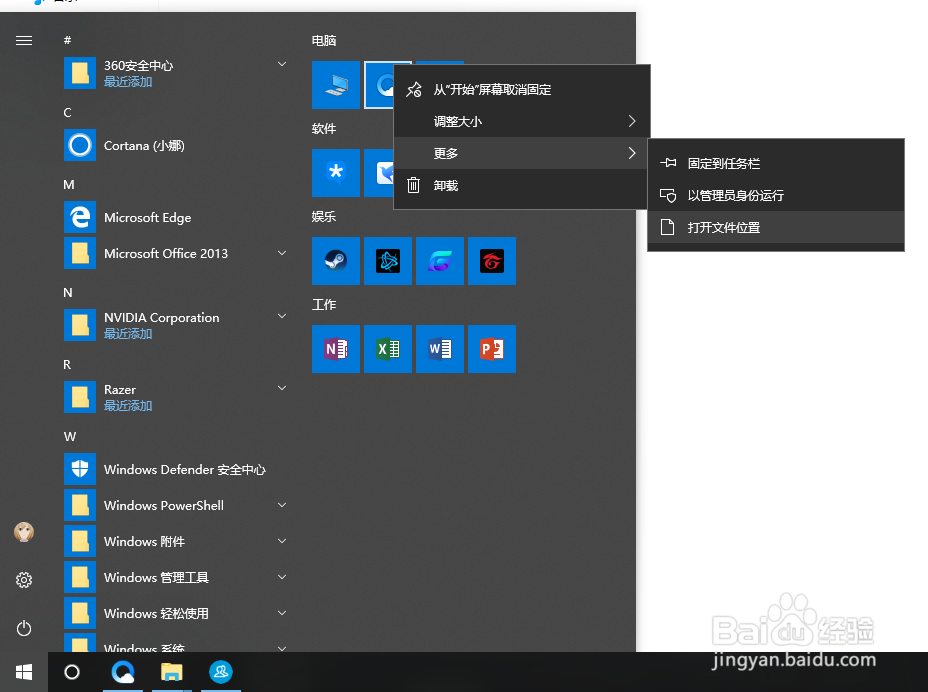
Task: Launch the OneNote tile
Action: 336,349
